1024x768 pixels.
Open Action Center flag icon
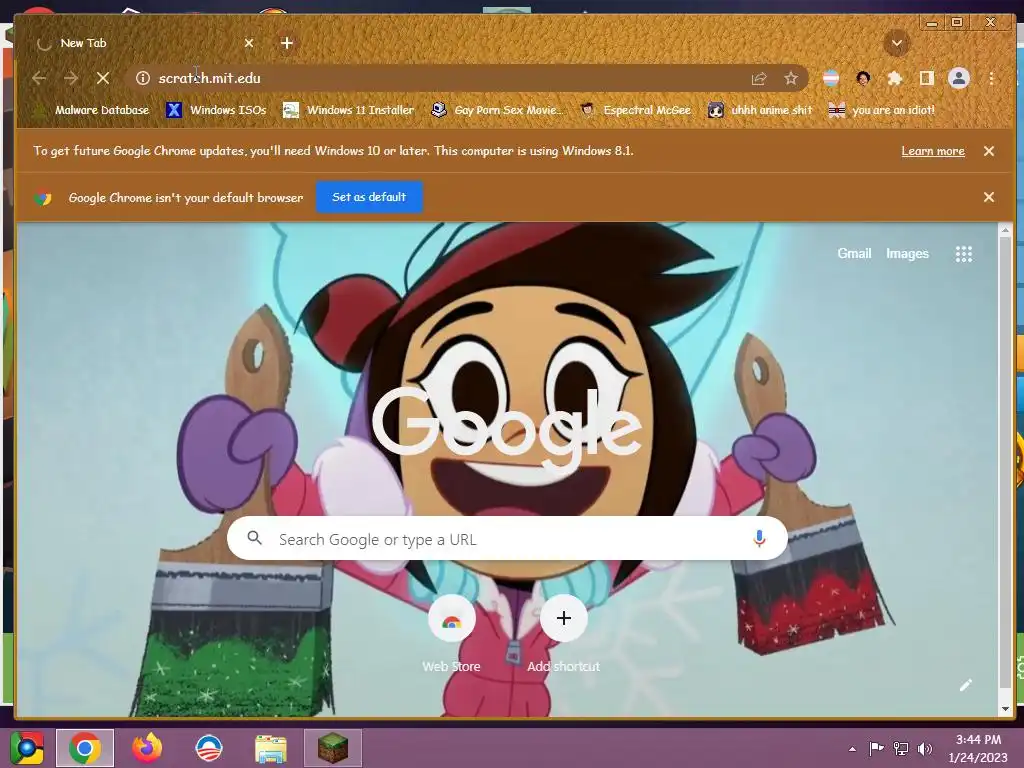876,748
